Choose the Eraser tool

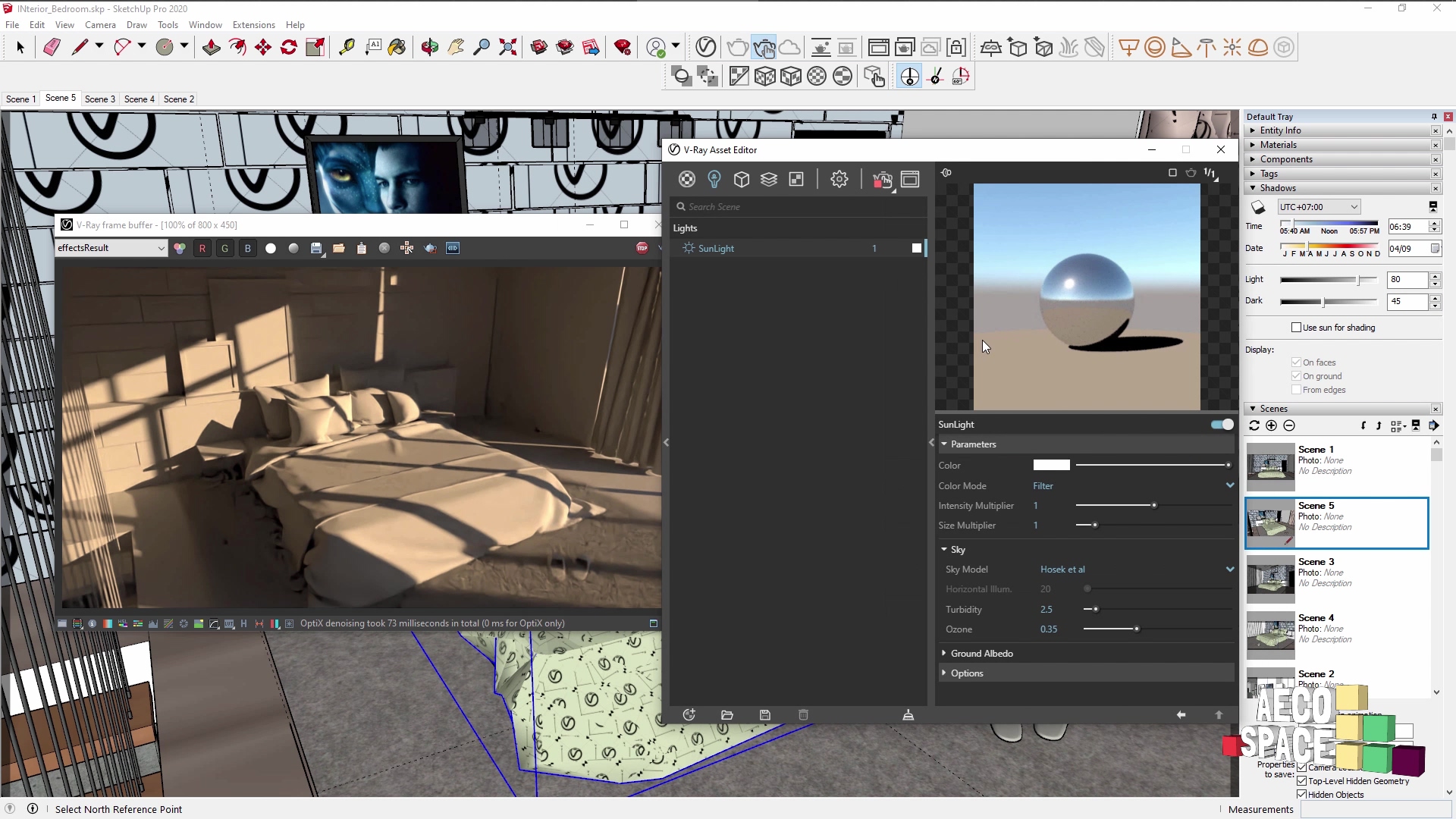coord(52,47)
